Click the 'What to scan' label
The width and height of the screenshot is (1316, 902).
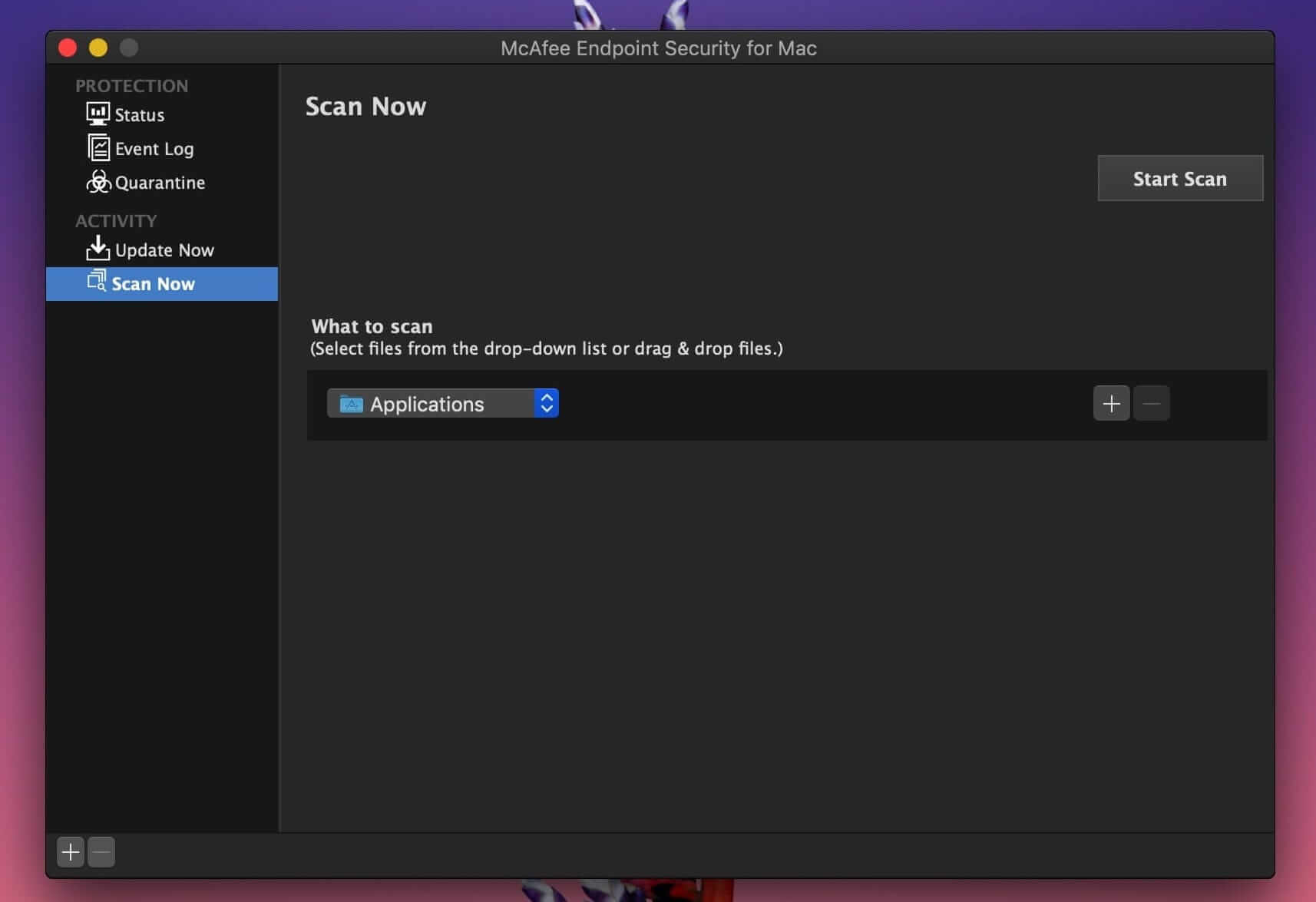tap(372, 326)
